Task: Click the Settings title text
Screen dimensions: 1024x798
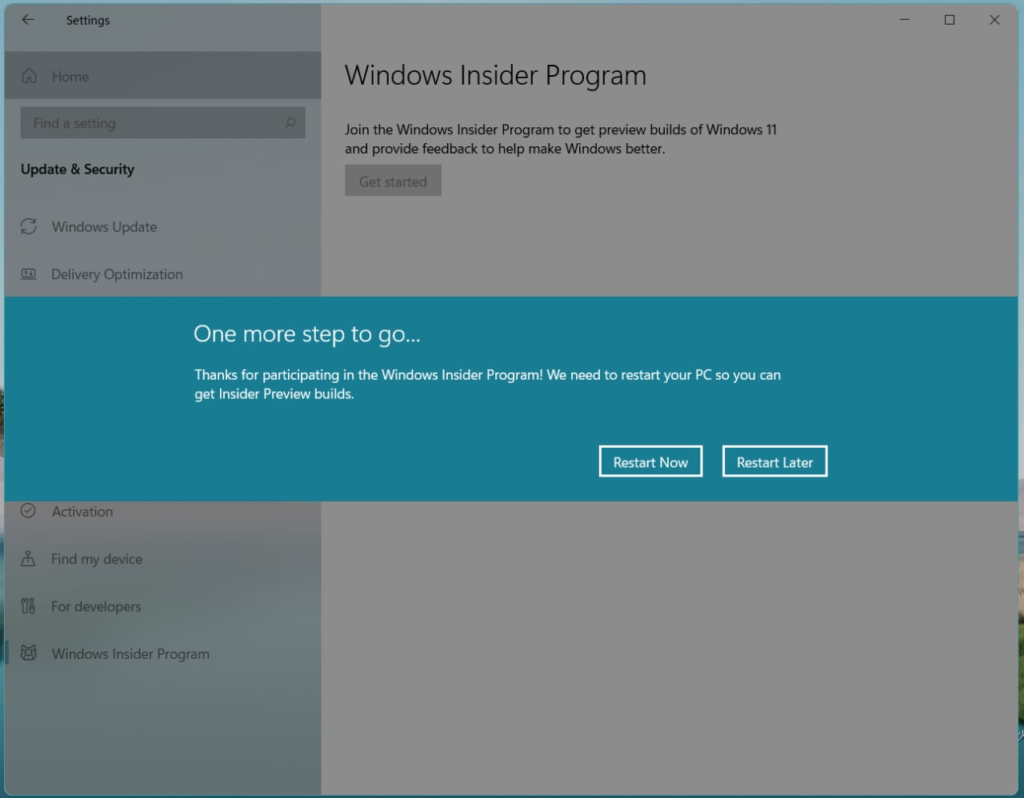Action: pyautogui.click(x=88, y=20)
